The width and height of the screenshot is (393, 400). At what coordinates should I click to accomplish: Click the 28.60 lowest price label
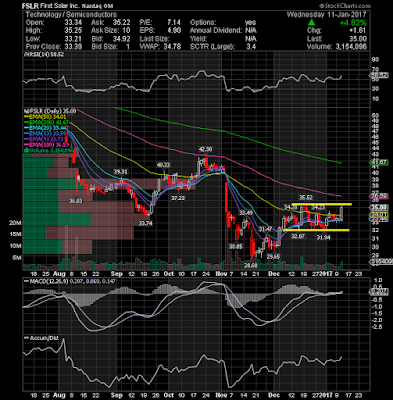tap(250, 266)
